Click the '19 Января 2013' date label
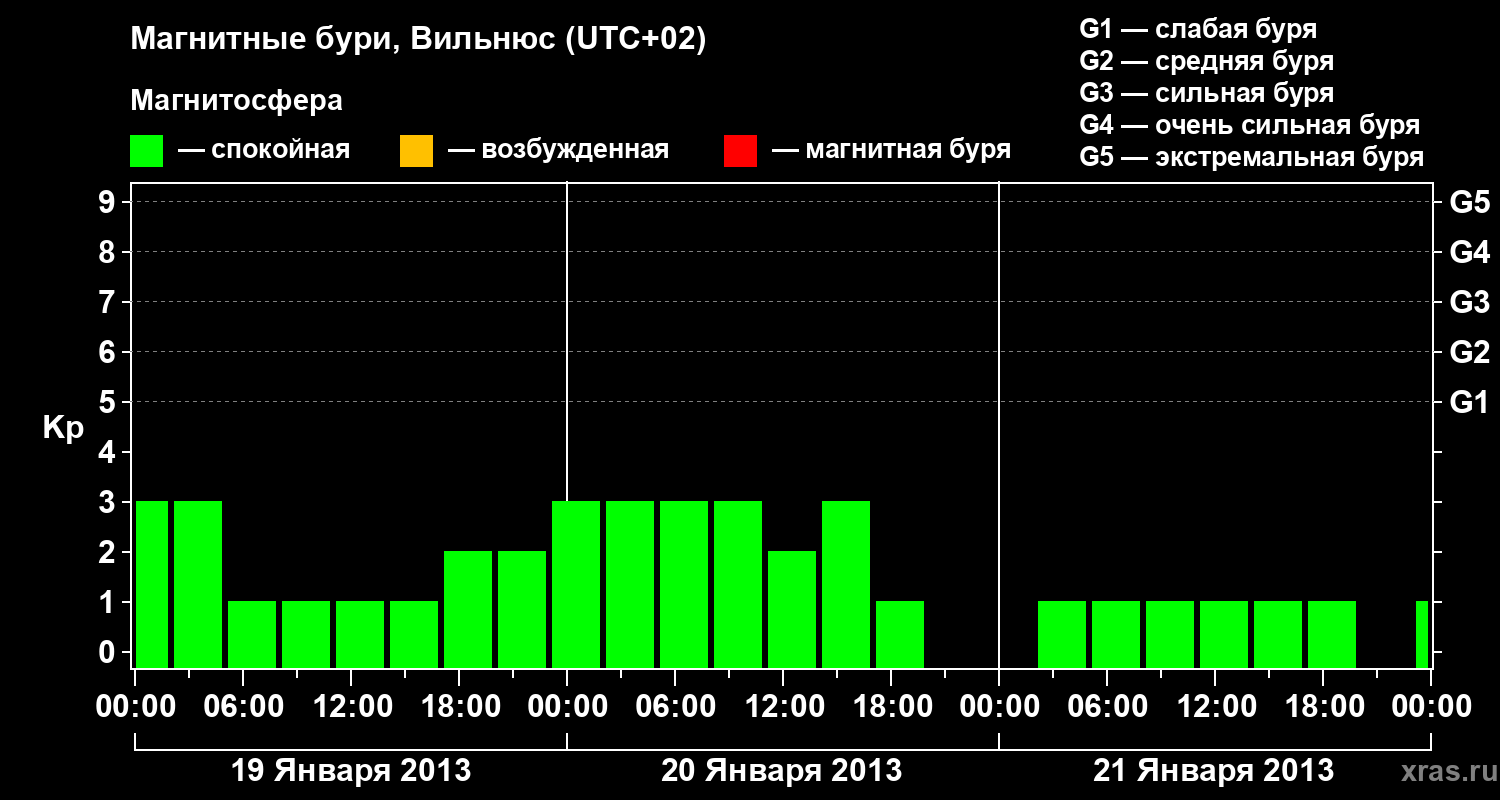The image size is (1500, 800). pos(351,771)
